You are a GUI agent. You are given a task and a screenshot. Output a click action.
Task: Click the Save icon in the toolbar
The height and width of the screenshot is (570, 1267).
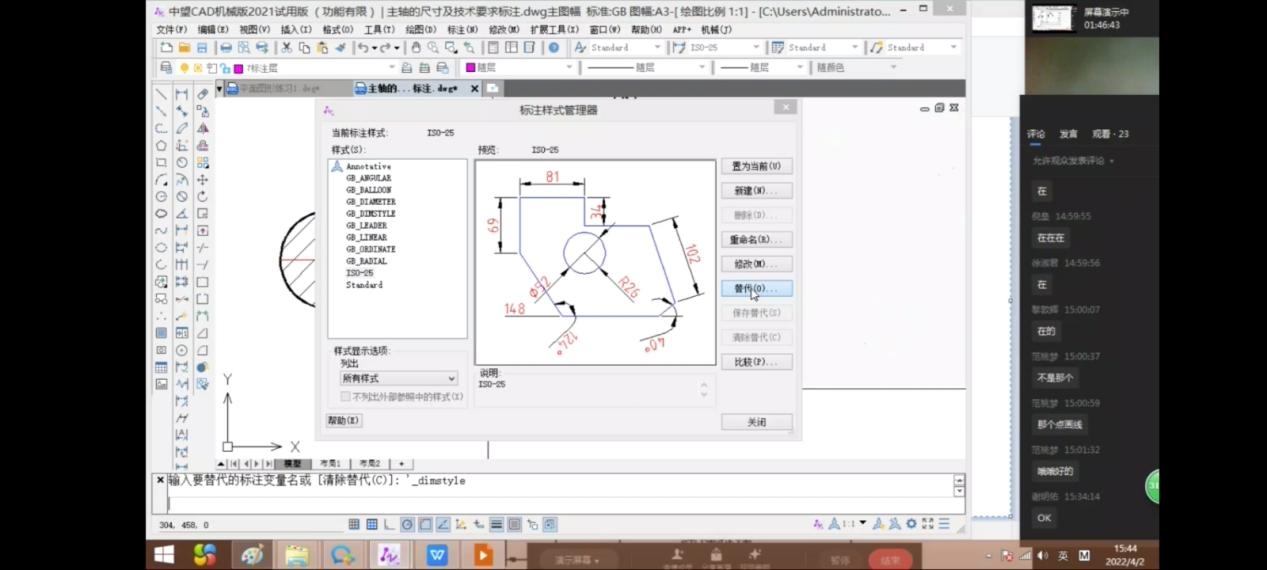[x=202, y=48]
